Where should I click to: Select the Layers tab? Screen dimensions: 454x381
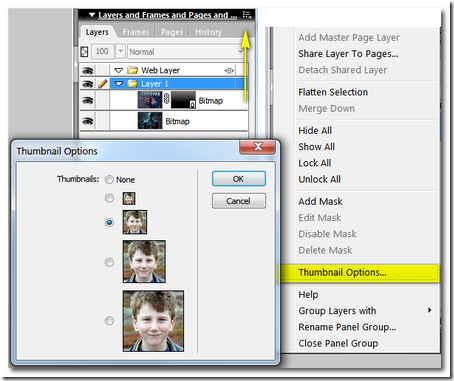97,32
